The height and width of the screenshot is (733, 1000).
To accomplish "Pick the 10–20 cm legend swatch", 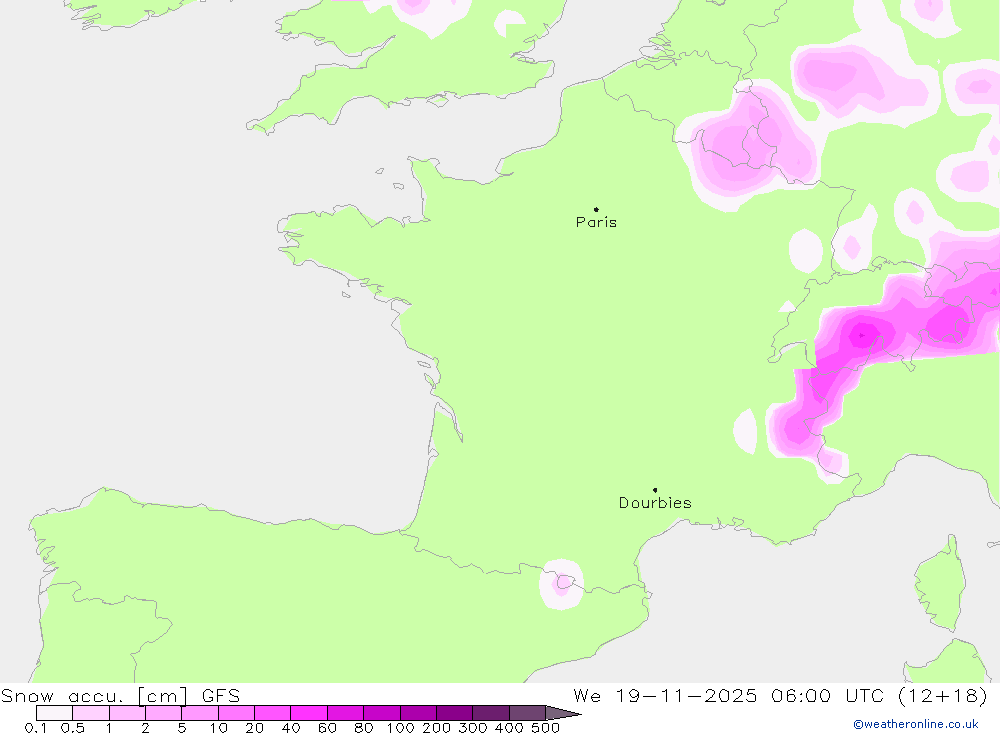I will point(236,713).
